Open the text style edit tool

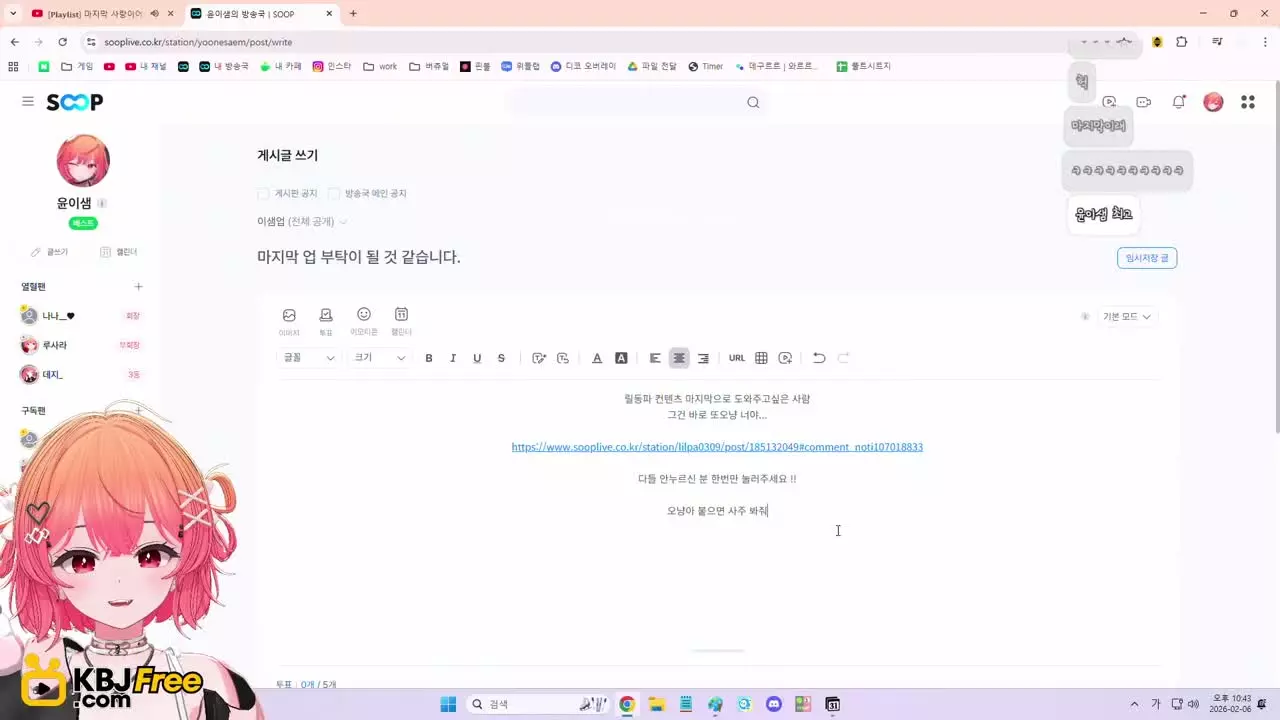tap(539, 358)
